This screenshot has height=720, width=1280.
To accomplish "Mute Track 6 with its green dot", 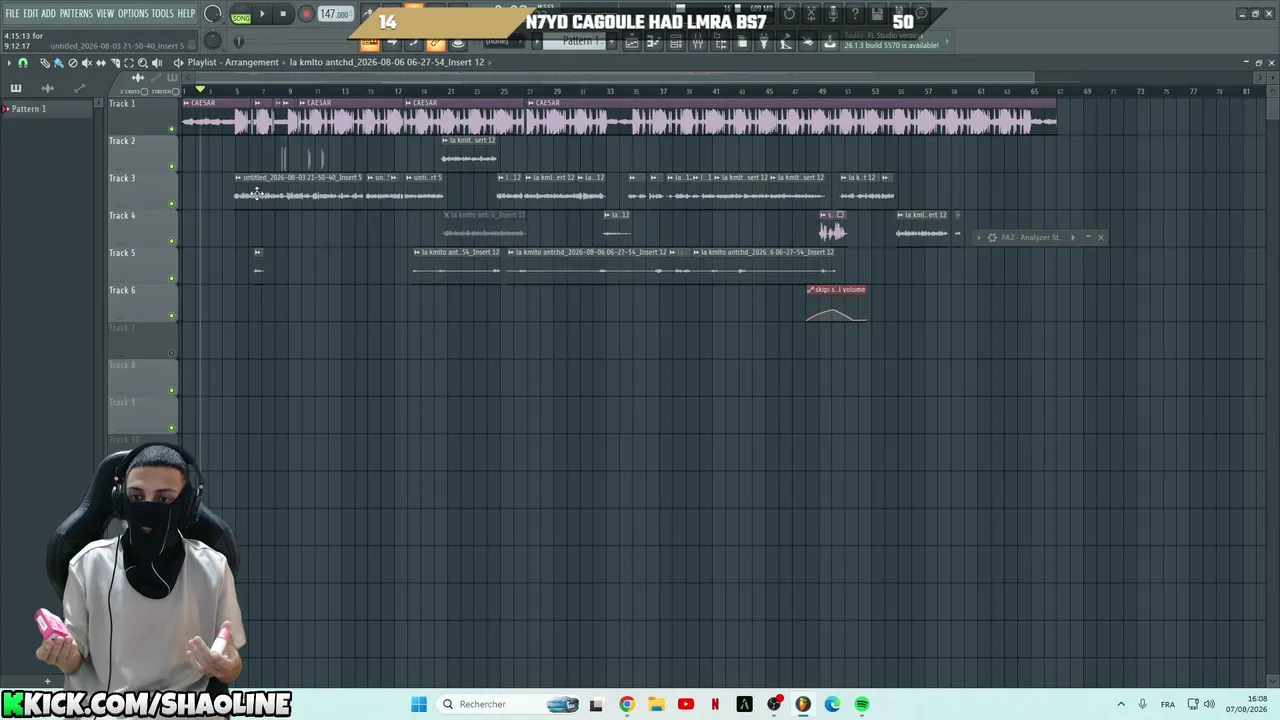I will [172, 316].
